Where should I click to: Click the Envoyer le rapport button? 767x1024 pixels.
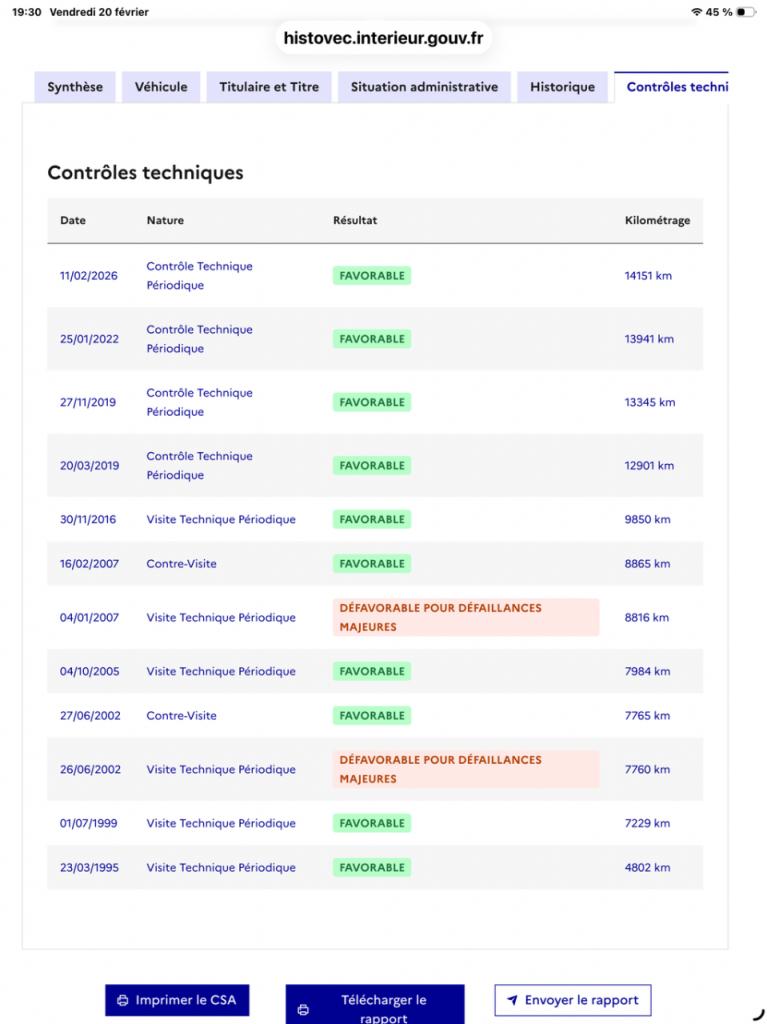point(573,1000)
